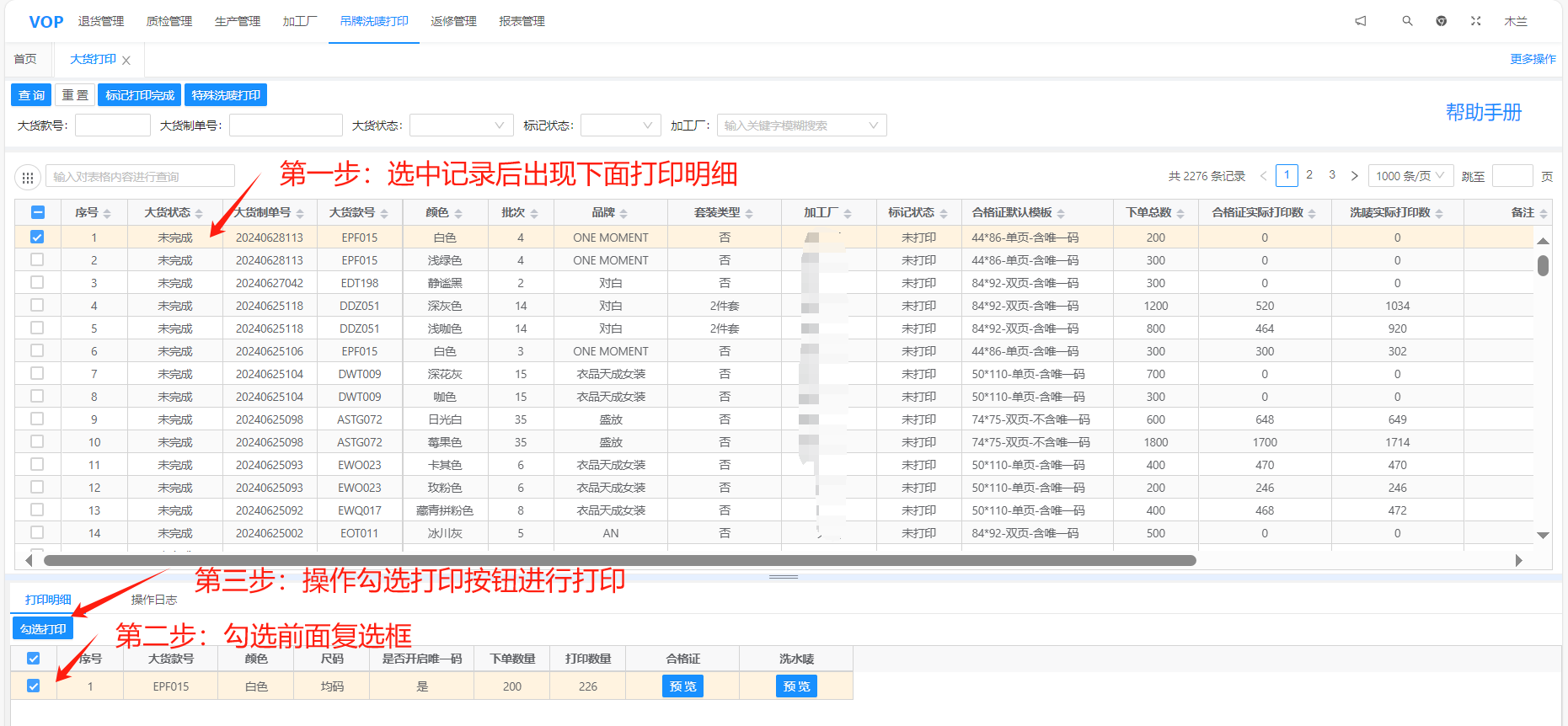Open column settings grid icon
This screenshot has height=726, width=1568.
28,177
